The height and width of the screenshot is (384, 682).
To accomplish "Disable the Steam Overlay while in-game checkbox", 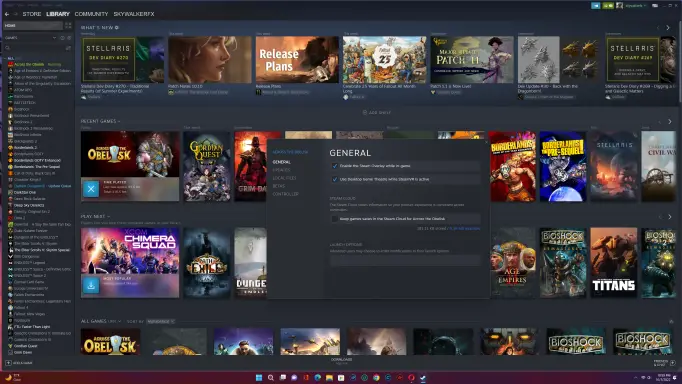I will (334, 166).
